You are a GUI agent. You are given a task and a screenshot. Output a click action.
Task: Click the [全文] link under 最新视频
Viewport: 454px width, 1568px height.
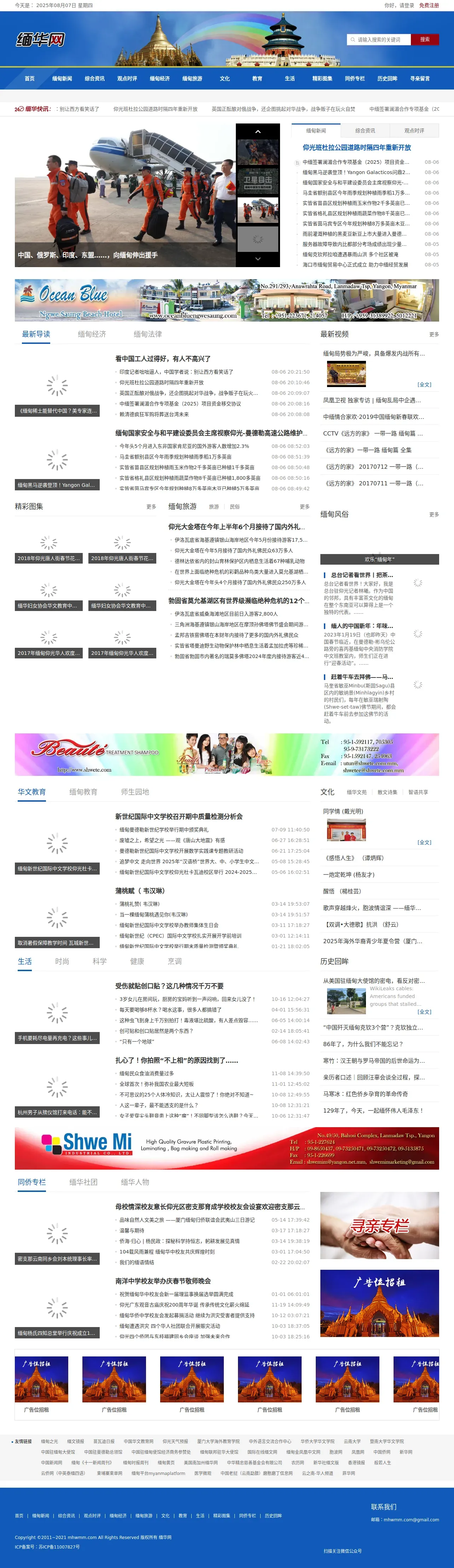(424, 385)
